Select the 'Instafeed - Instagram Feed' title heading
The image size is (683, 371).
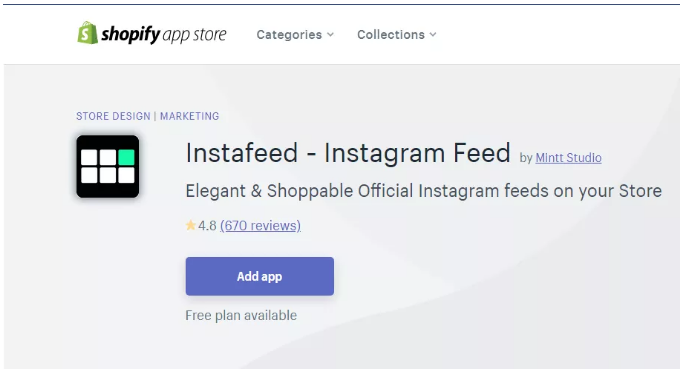(x=348, y=153)
